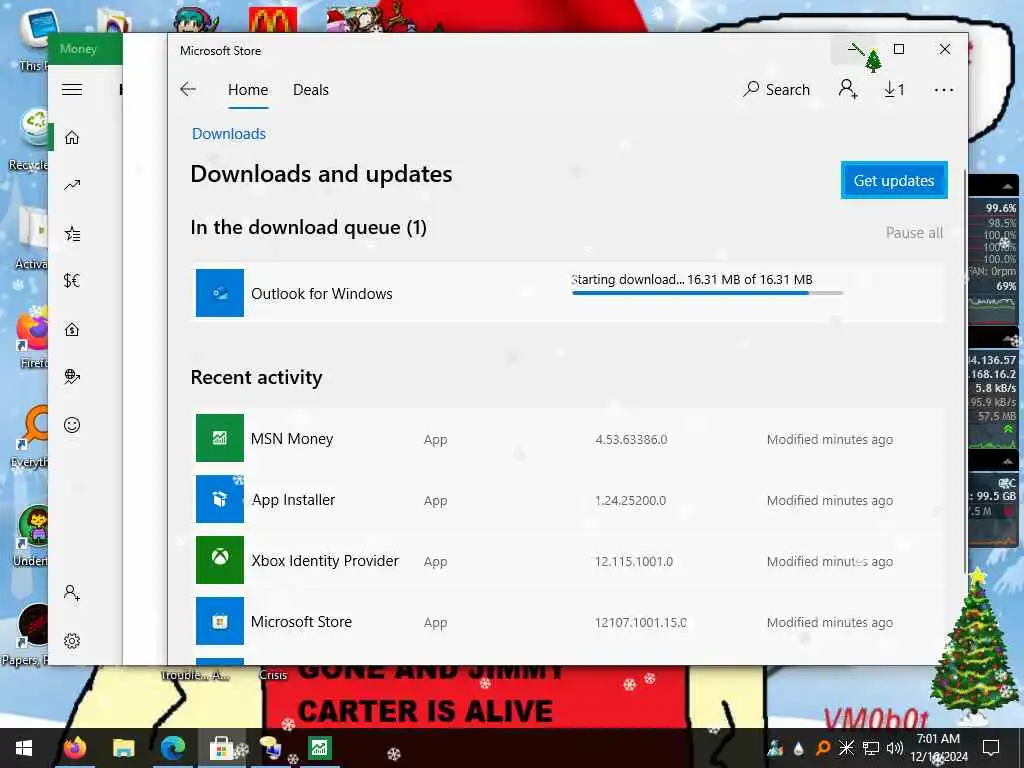Click the MSN Money app tile icon

point(220,438)
